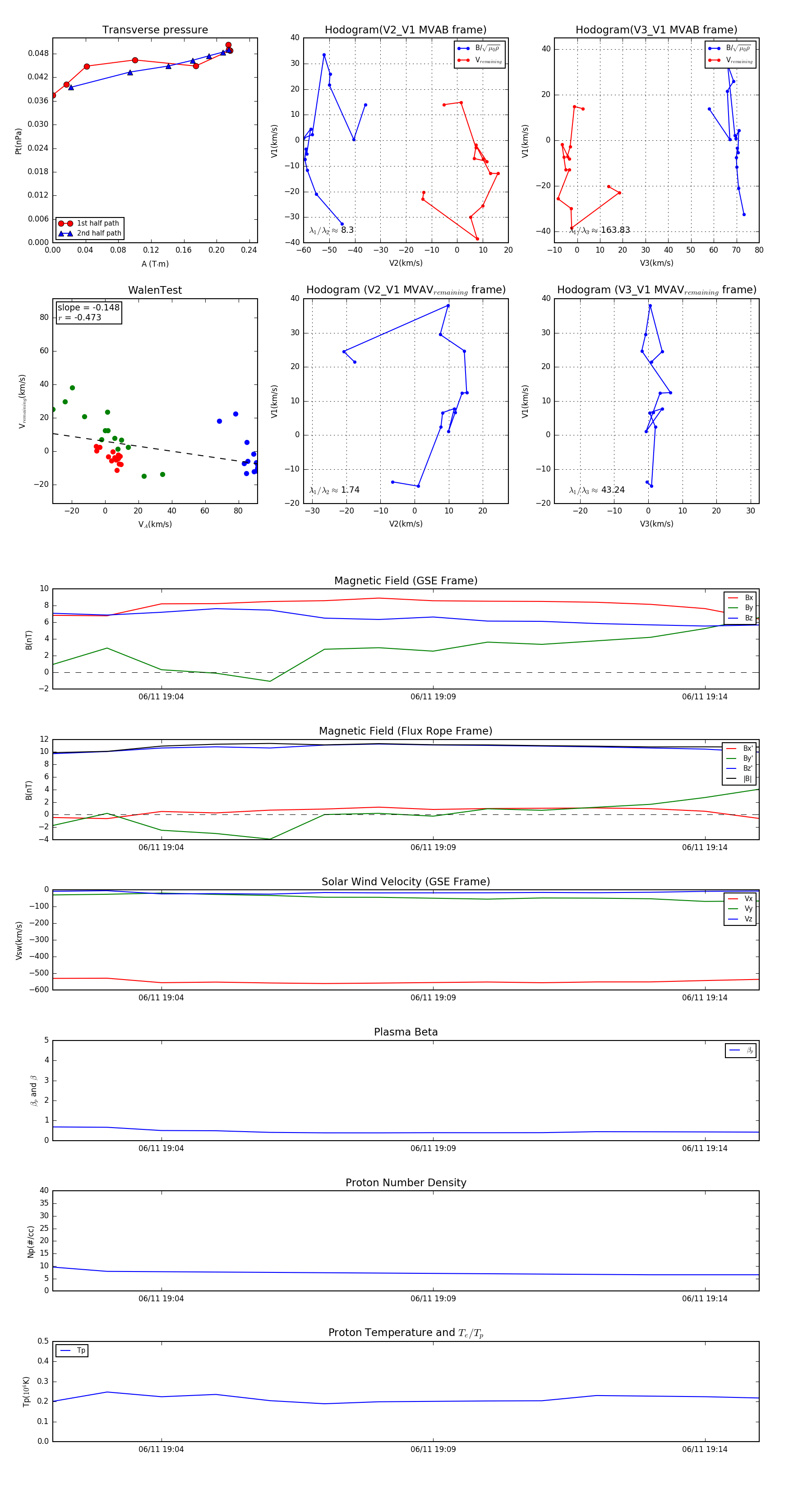Click the "Hodogram (V2_V1 MVAV remaining frame)" title

pos(406,290)
